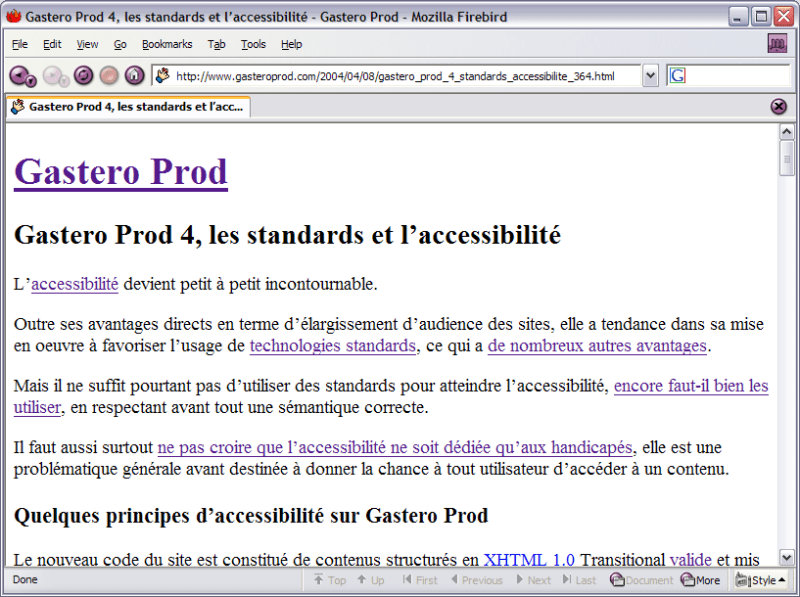
Task: Click the site favicon in address bar
Action: tap(163, 76)
